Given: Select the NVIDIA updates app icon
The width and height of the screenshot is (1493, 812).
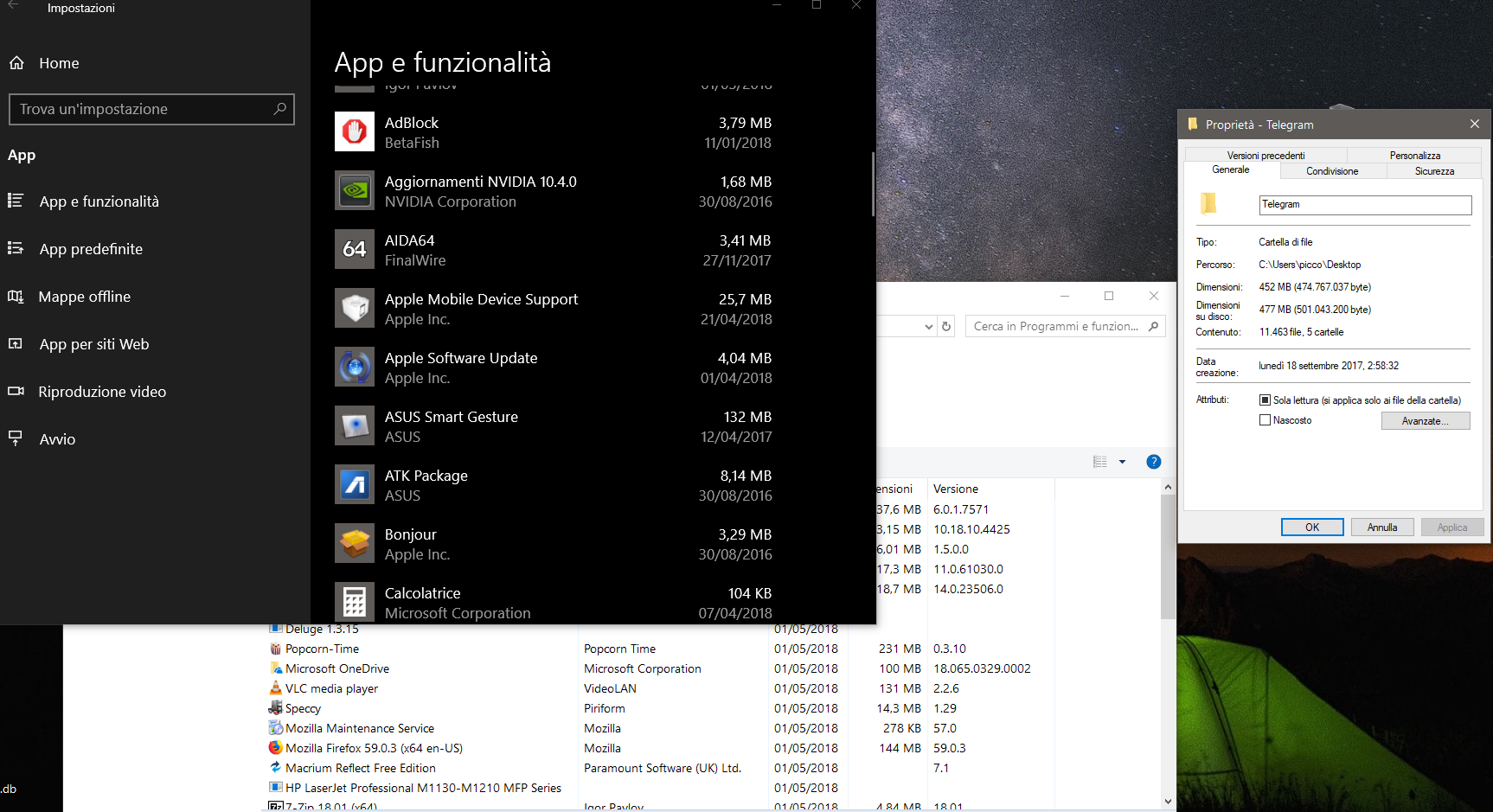Looking at the screenshot, I should tap(355, 190).
